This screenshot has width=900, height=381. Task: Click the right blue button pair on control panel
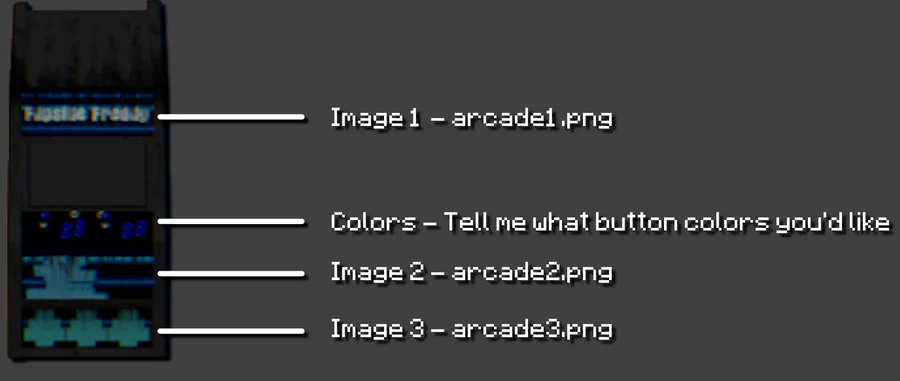pyautogui.click(x=135, y=230)
